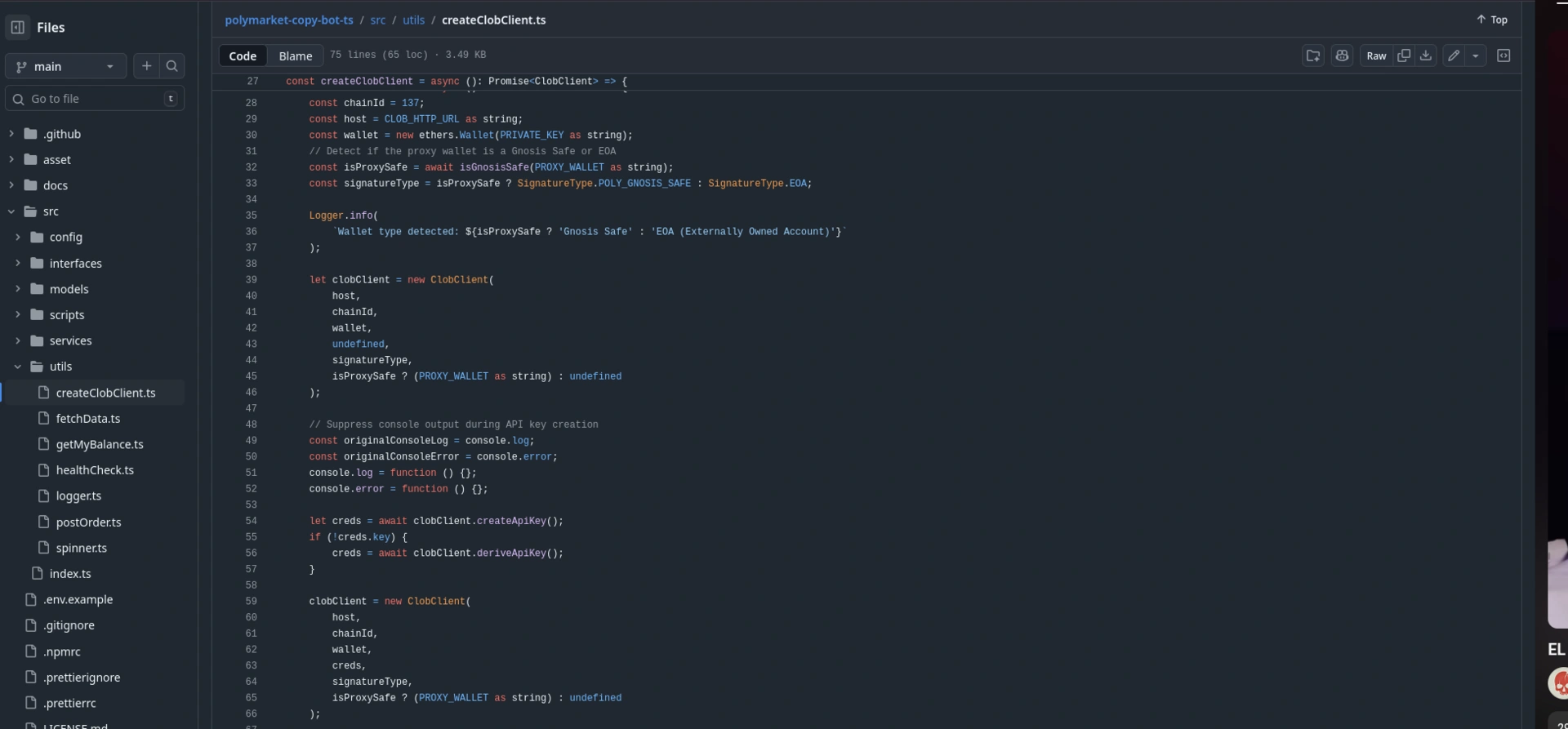This screenshot has width=1568, height=729.
Task: Expand the .github folder
Action: (x=11, y=134)
